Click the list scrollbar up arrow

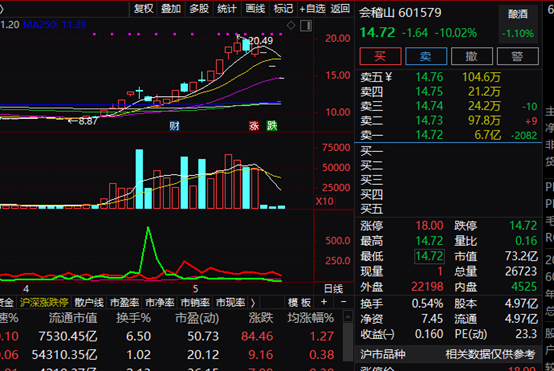[x=348, y=316]
